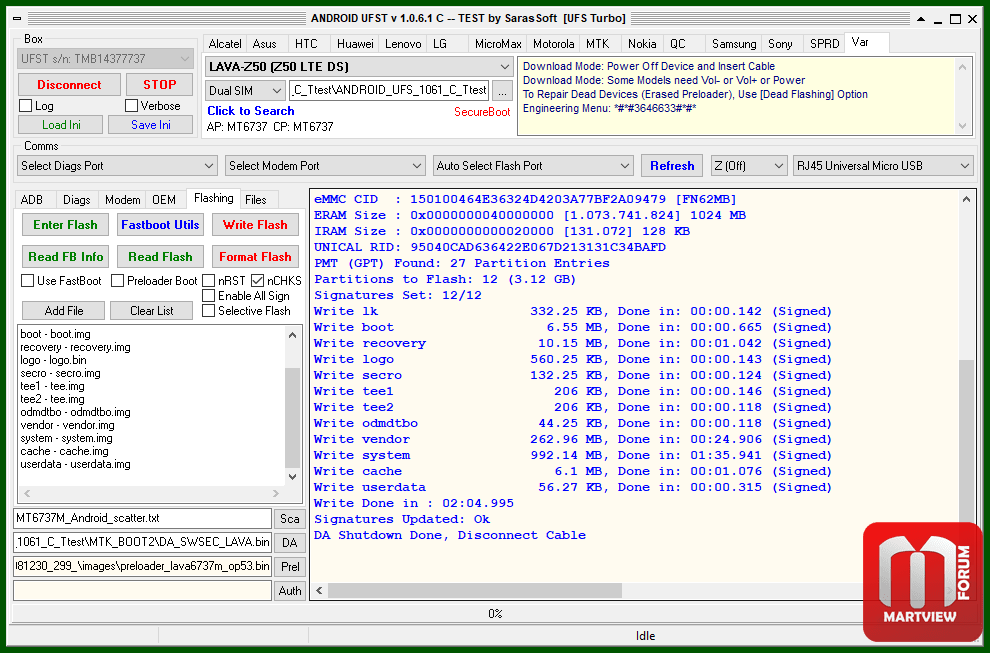Open the Huawei brand tab

click(x=355, y=44)
